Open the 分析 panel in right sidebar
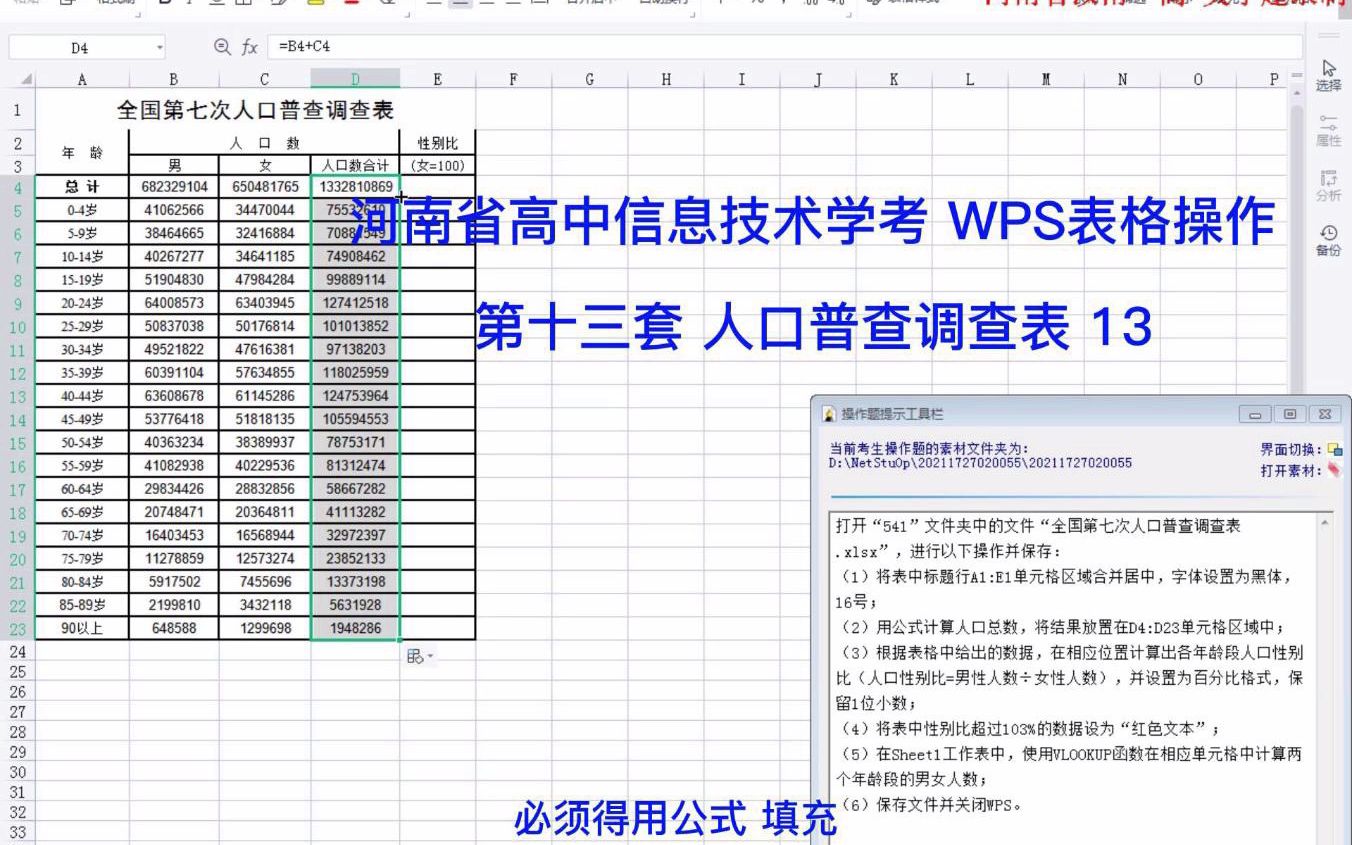This screenshot has height=845, width=1352. (1328, 186)
